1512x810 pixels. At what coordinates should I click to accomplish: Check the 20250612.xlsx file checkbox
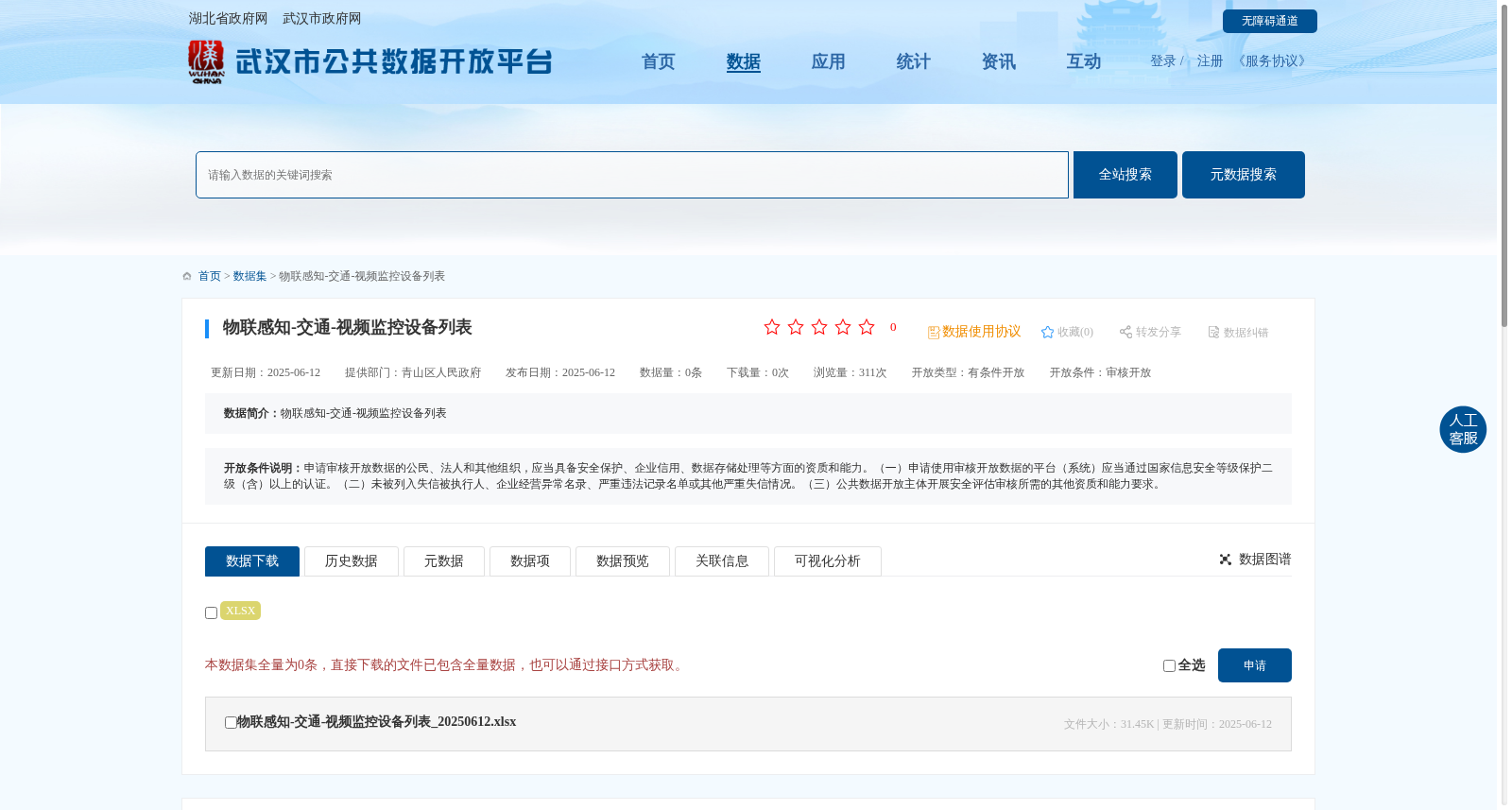pos(231,722)
